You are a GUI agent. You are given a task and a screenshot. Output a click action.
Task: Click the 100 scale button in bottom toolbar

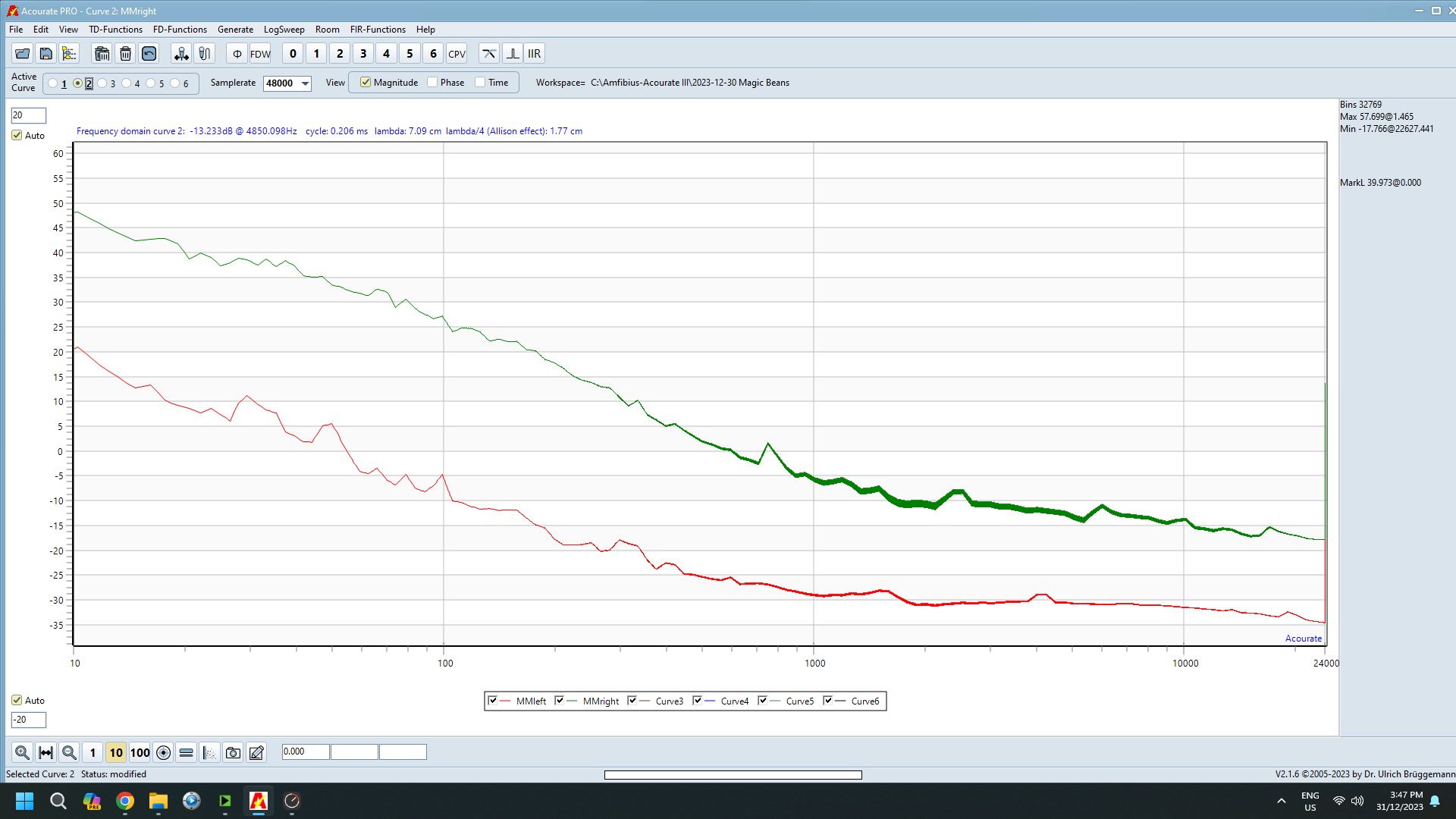(x=140, y=752)
